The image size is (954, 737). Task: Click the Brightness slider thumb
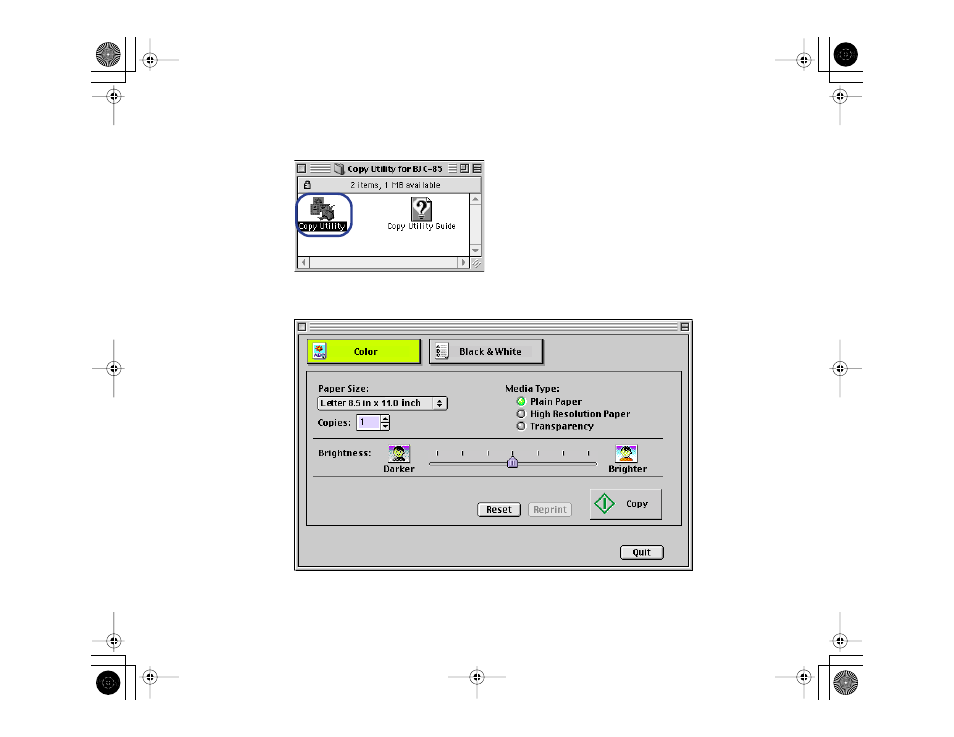tap(512, 463)
